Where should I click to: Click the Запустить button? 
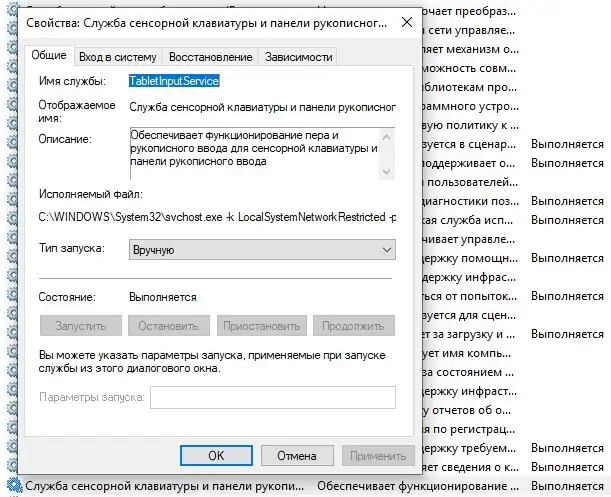[x=81, y=325]
